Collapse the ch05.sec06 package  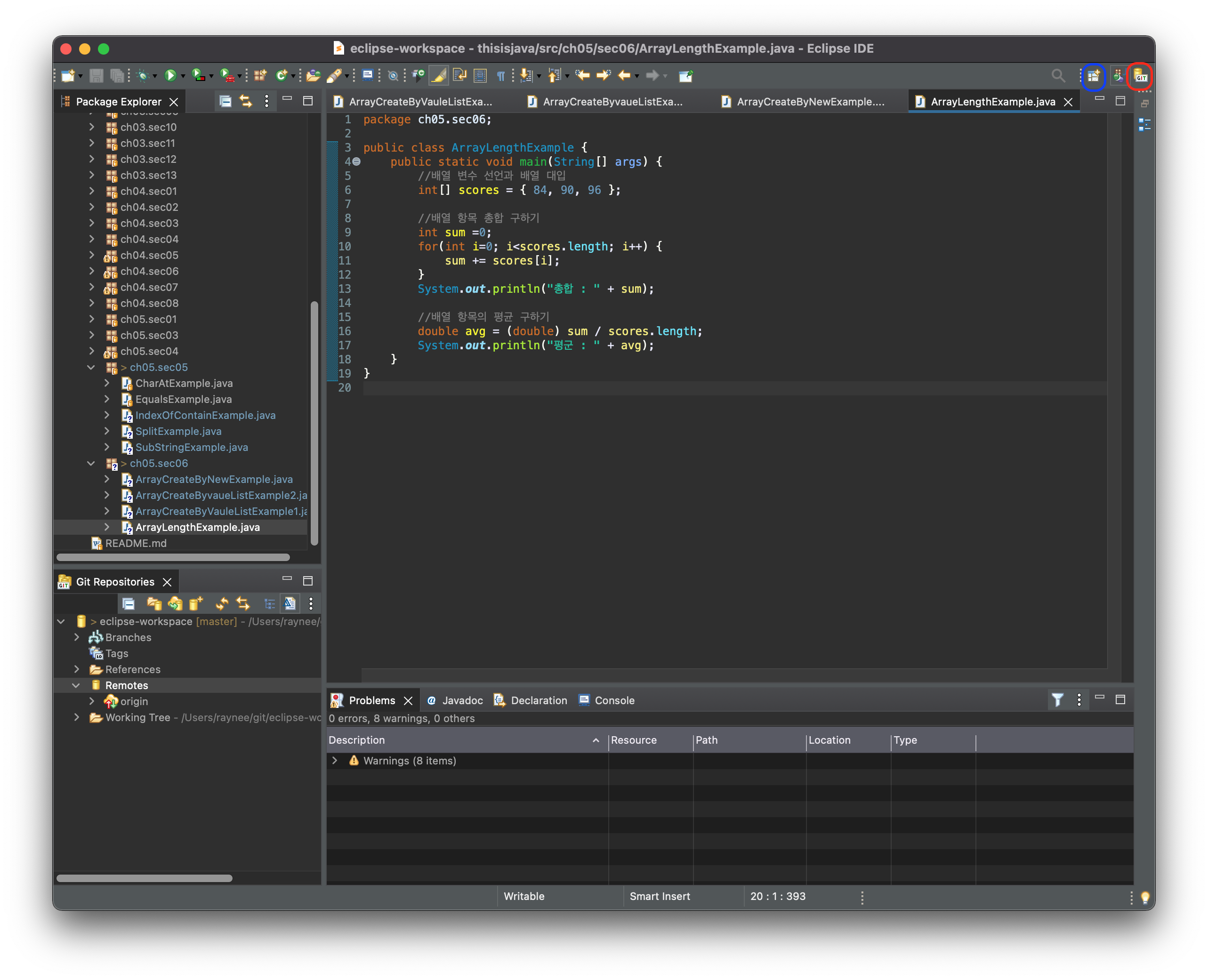pyautogui.click(x=91, y=463)
